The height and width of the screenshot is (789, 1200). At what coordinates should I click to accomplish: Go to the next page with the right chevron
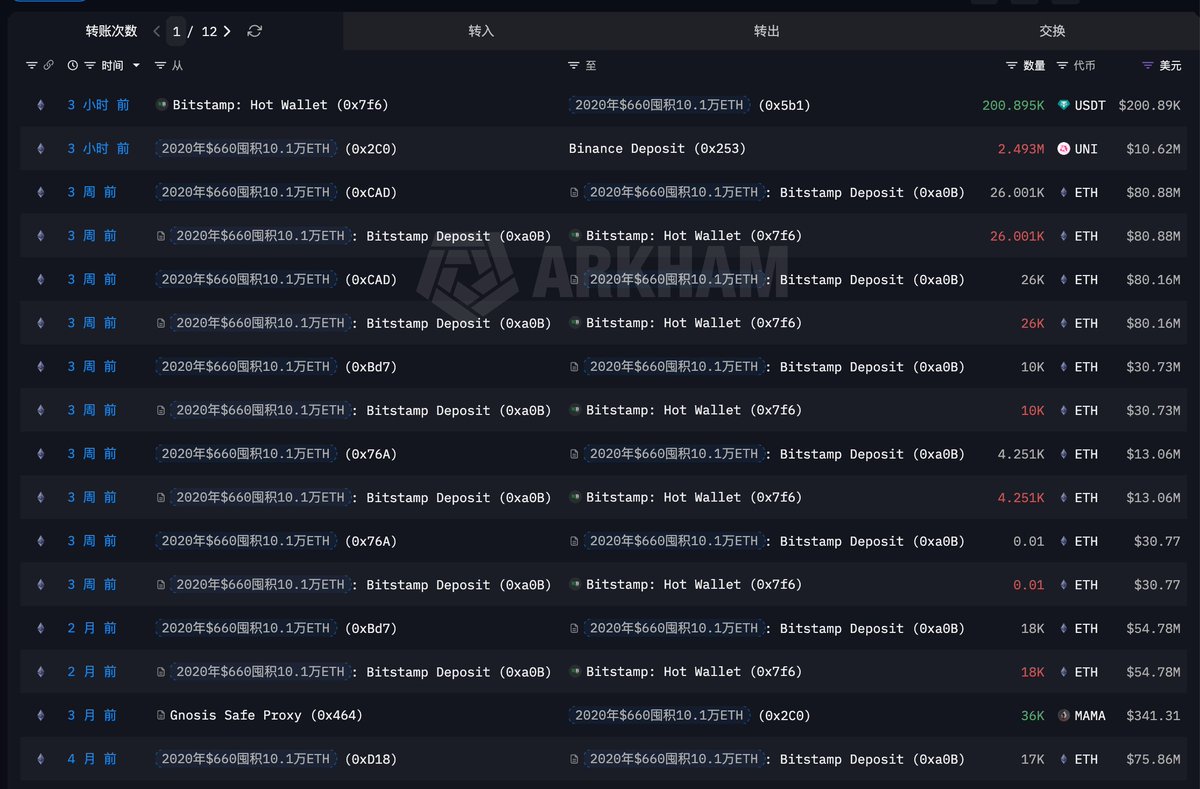coord(227,31)
